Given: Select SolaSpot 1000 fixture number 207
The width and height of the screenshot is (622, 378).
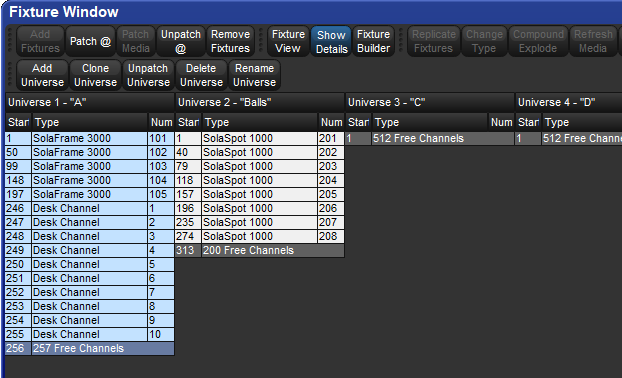Looking at the screenshot, I should pyautogui.click(x=260, y=222).
